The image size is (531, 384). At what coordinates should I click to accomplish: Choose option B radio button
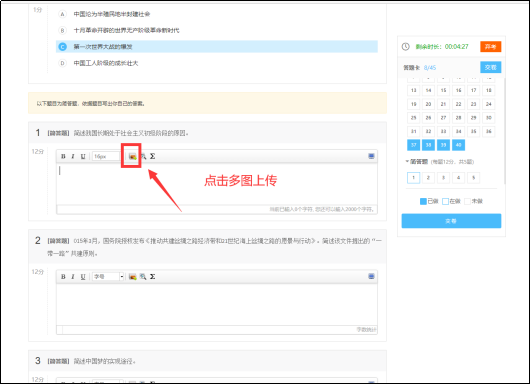tap(62, 30)
